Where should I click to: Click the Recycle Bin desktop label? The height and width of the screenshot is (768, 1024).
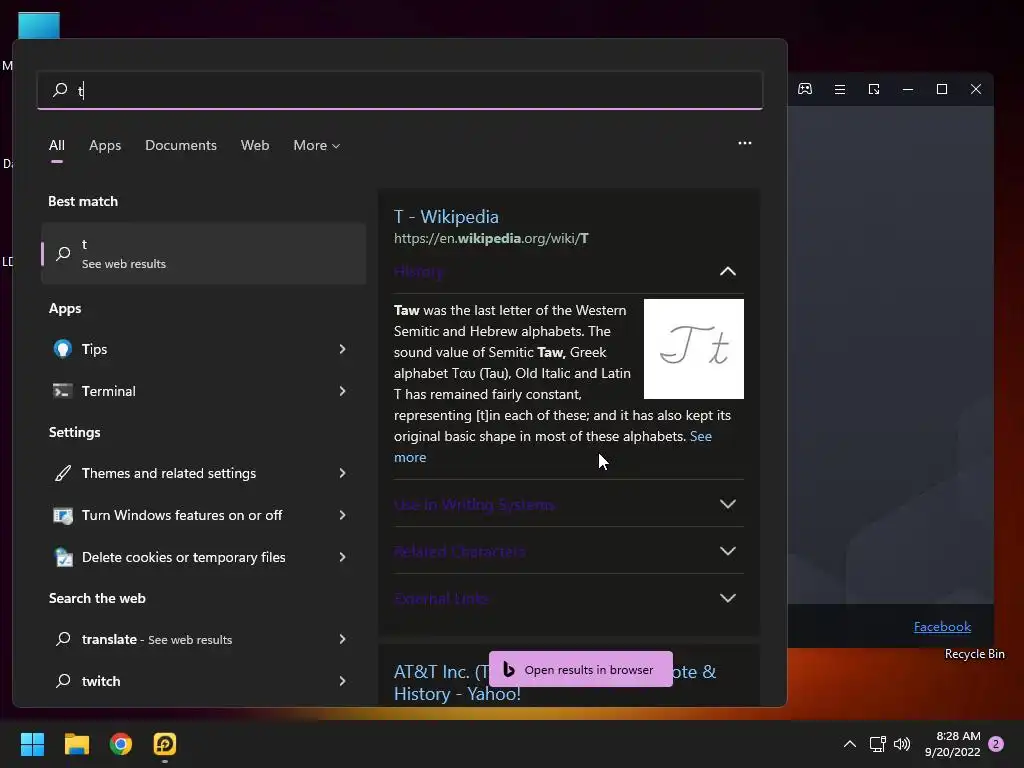point(974,654)
